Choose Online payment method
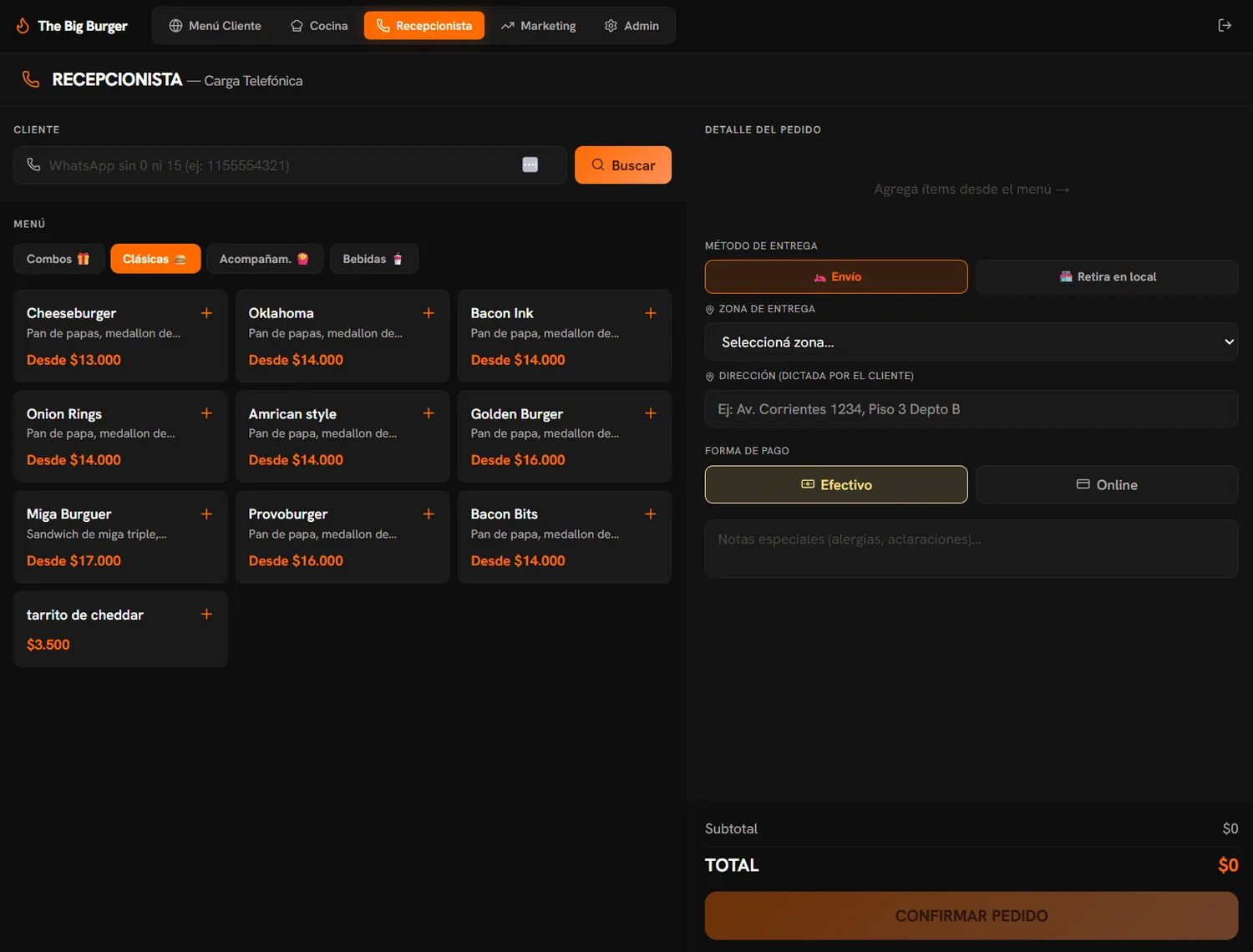 [1107, 484]
